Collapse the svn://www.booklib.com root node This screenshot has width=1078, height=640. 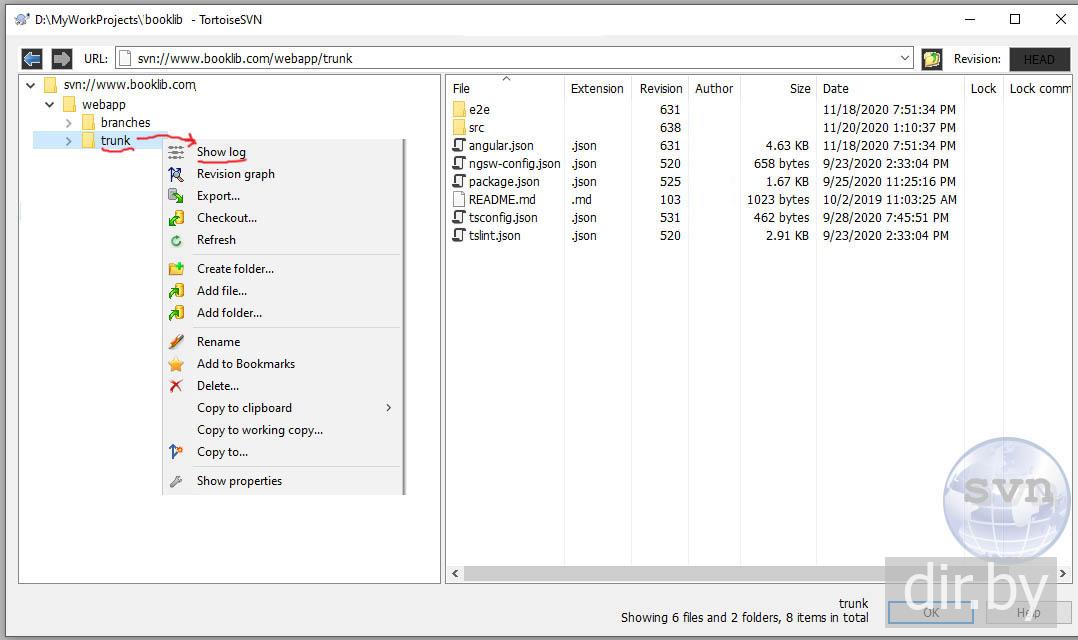click(31, 85)
